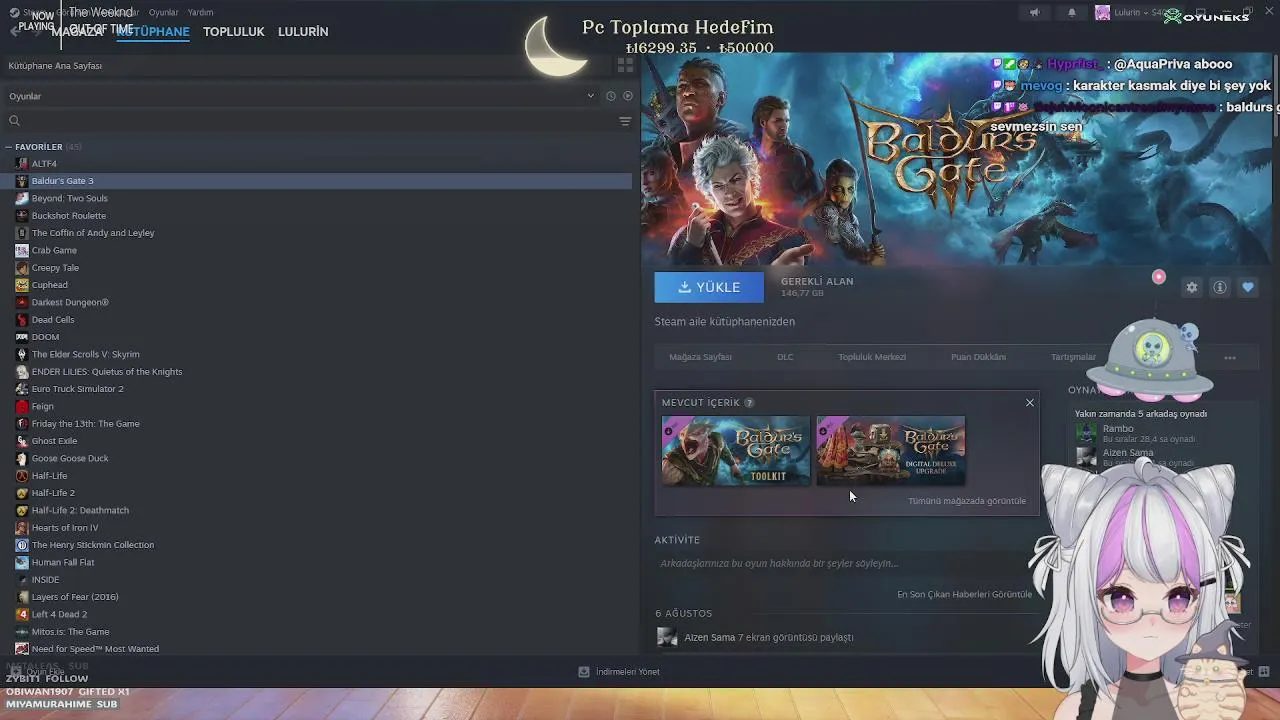Toggle Baldur's Gate 3 favorite heart

[x=1247, y=287]
